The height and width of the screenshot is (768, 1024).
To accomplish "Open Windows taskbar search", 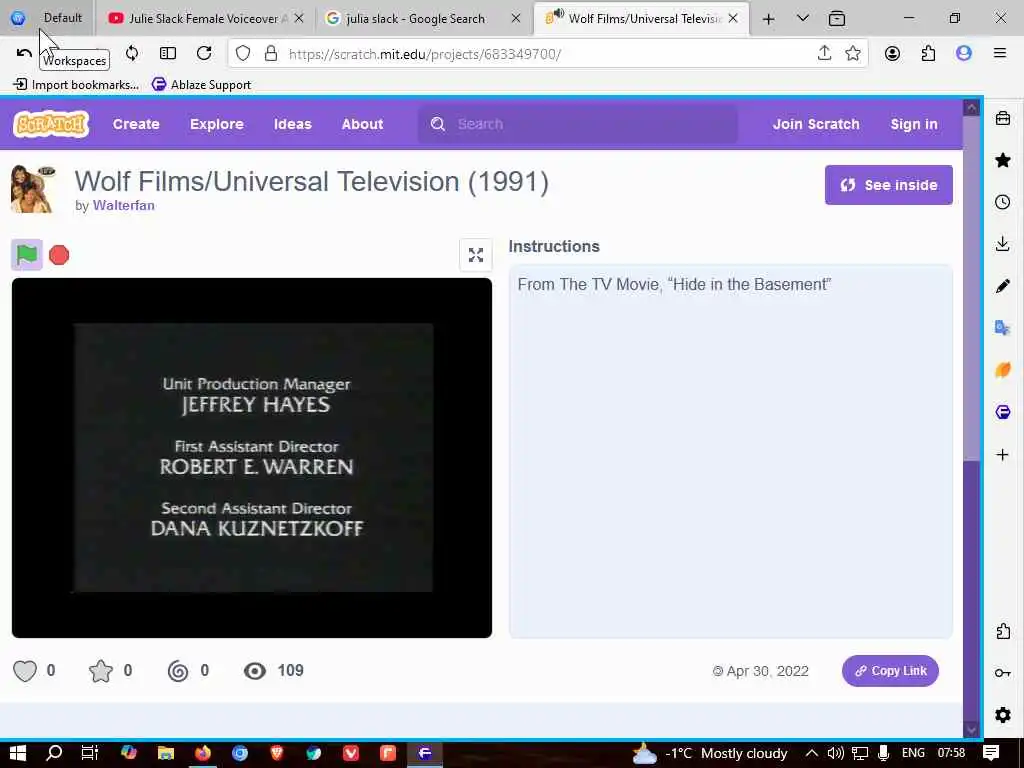I will coord(54,753).
